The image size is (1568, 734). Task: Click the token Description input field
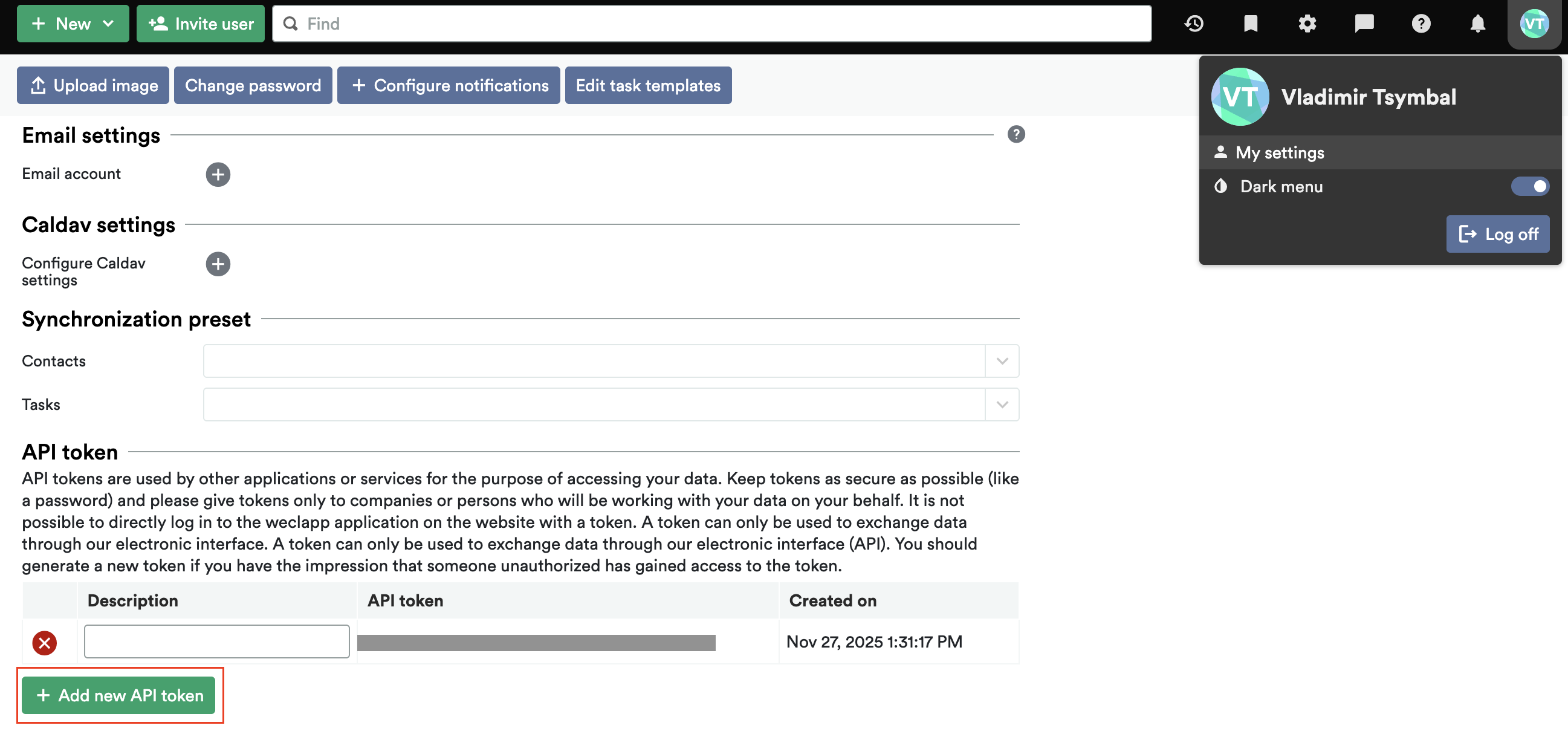[215, 641]
